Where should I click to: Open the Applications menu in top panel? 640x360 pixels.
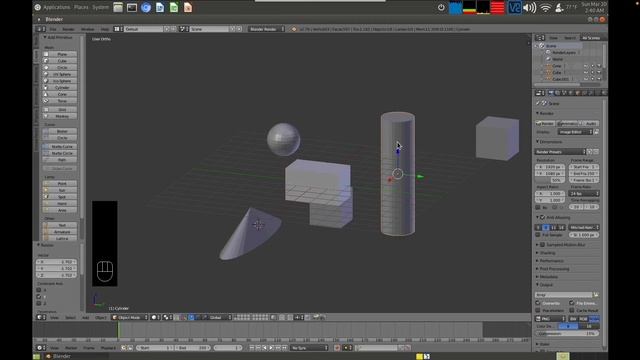pyautogui.click(x=56, y=7)
